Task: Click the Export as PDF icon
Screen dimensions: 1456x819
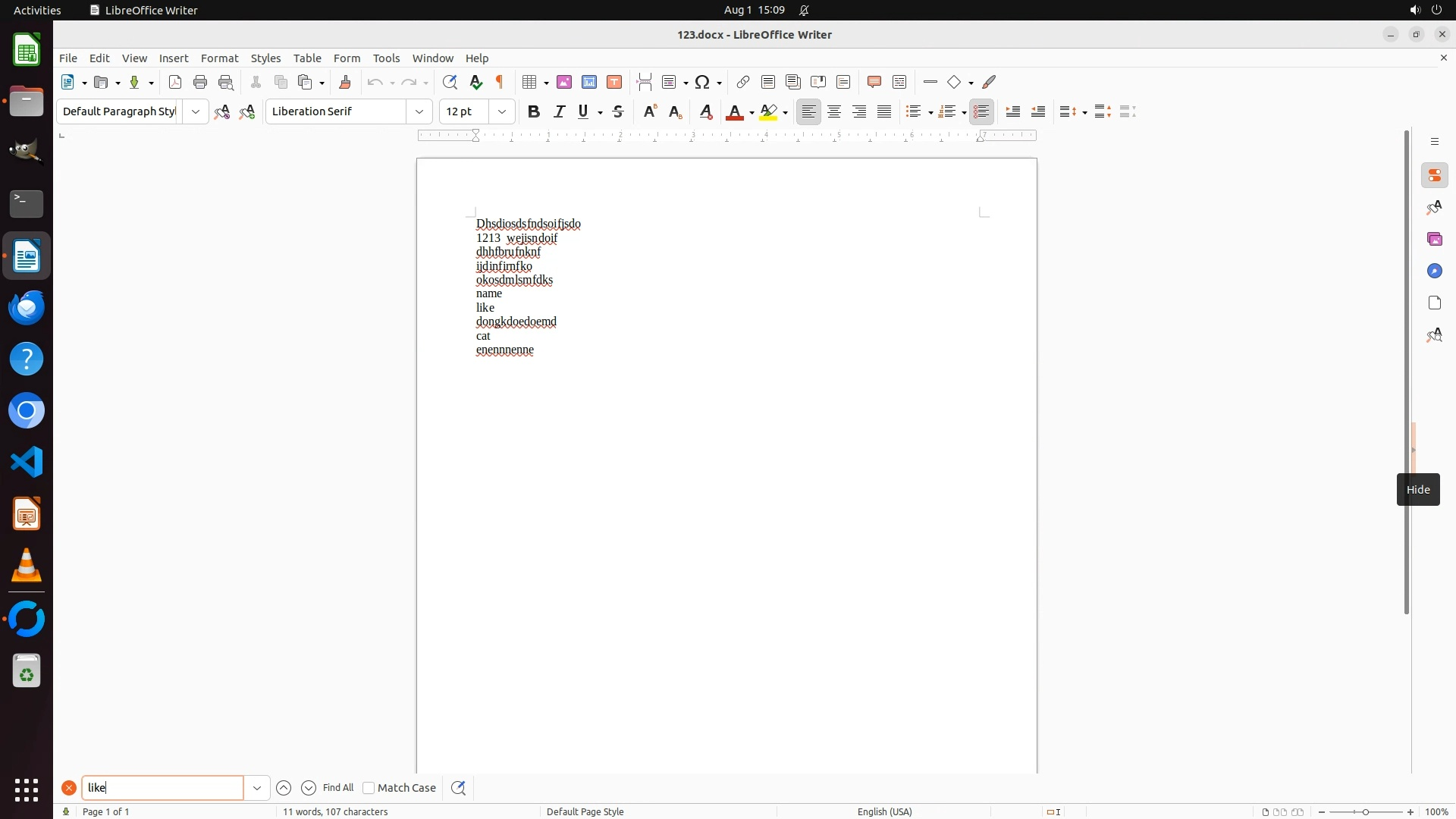Action: [175, 82]
